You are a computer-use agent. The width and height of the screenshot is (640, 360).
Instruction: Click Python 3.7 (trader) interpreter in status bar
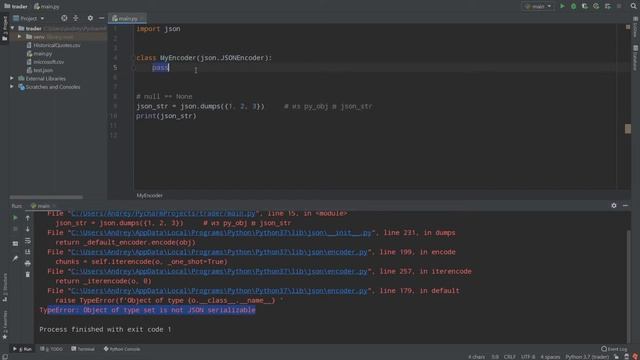pyautogui.click(x=587, y=357)
